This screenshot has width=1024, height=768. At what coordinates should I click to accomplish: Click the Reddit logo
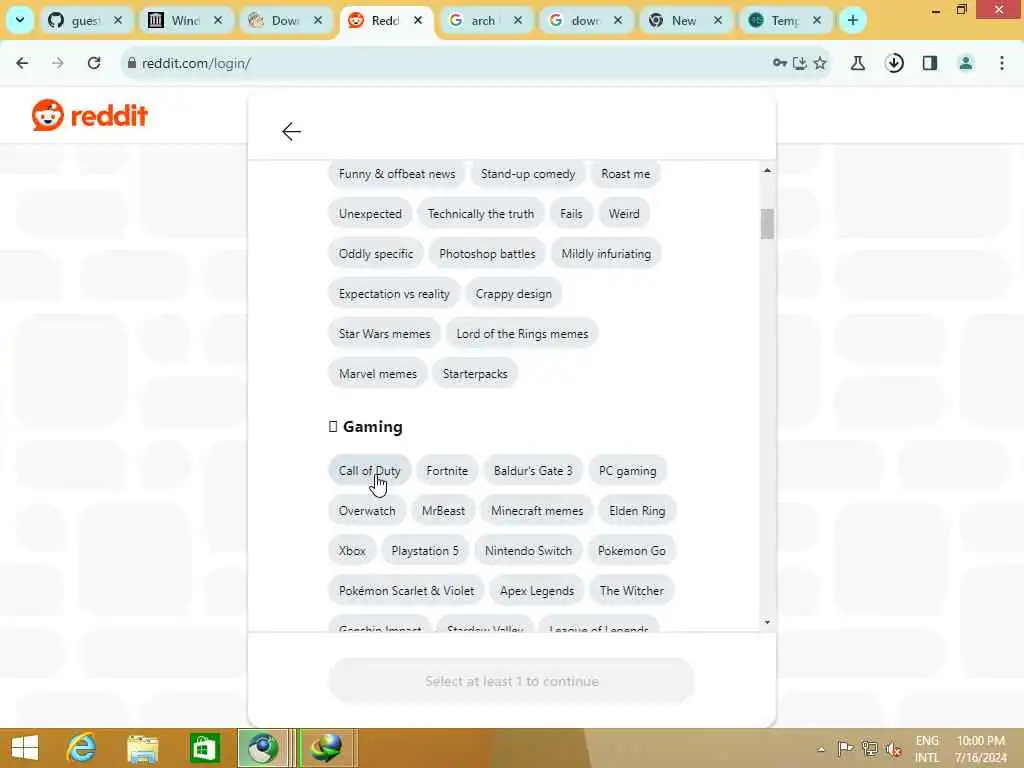(x=90, y=116)
